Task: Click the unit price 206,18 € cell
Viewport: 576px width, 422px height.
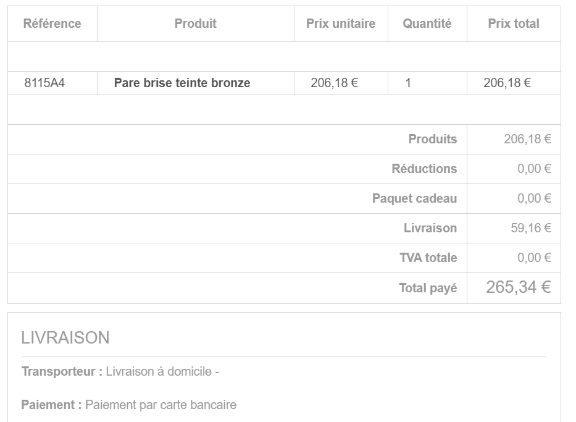Action: 334,83
